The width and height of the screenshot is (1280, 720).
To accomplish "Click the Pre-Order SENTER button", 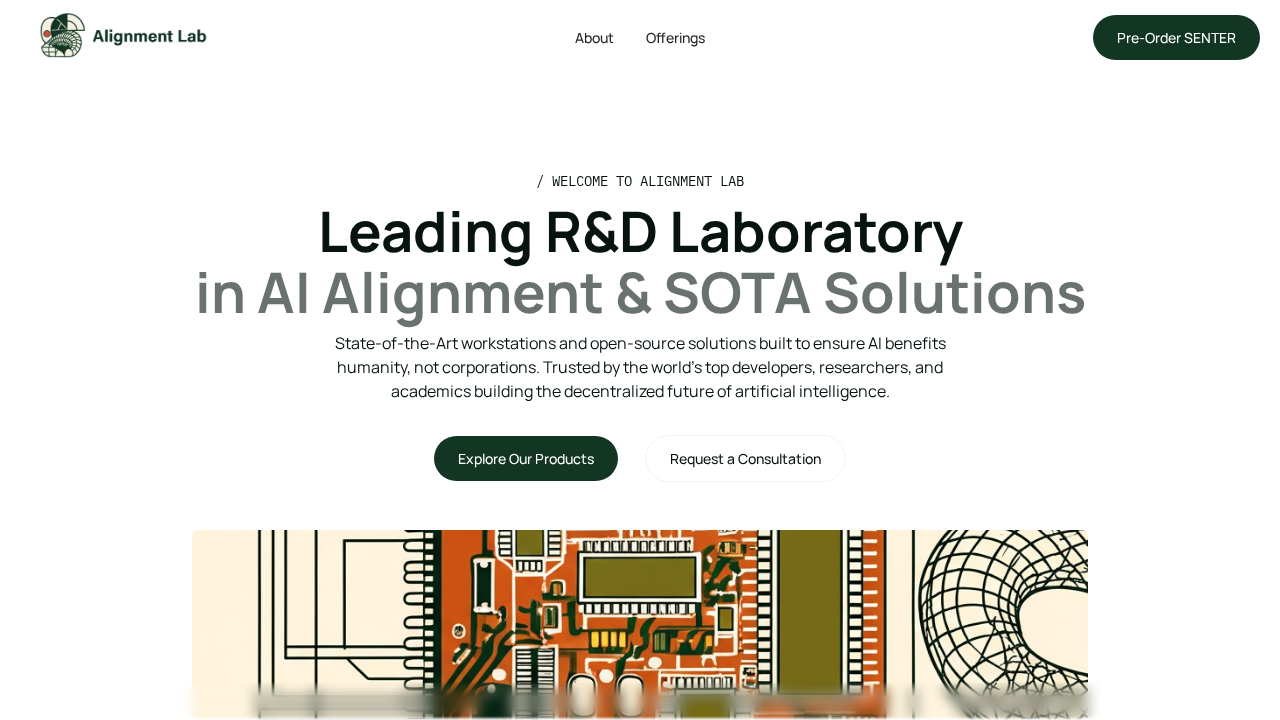I will pyautogui.click(x=1176, y=37).
